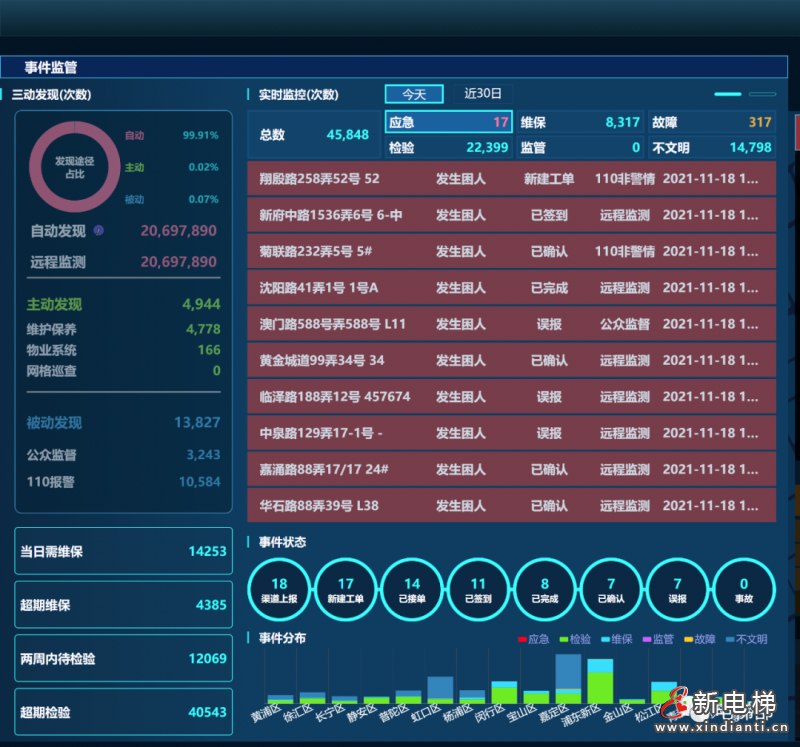
Task: Switch to the 近30日 tab
Action: pyautogui.click(x=482, y=94)
